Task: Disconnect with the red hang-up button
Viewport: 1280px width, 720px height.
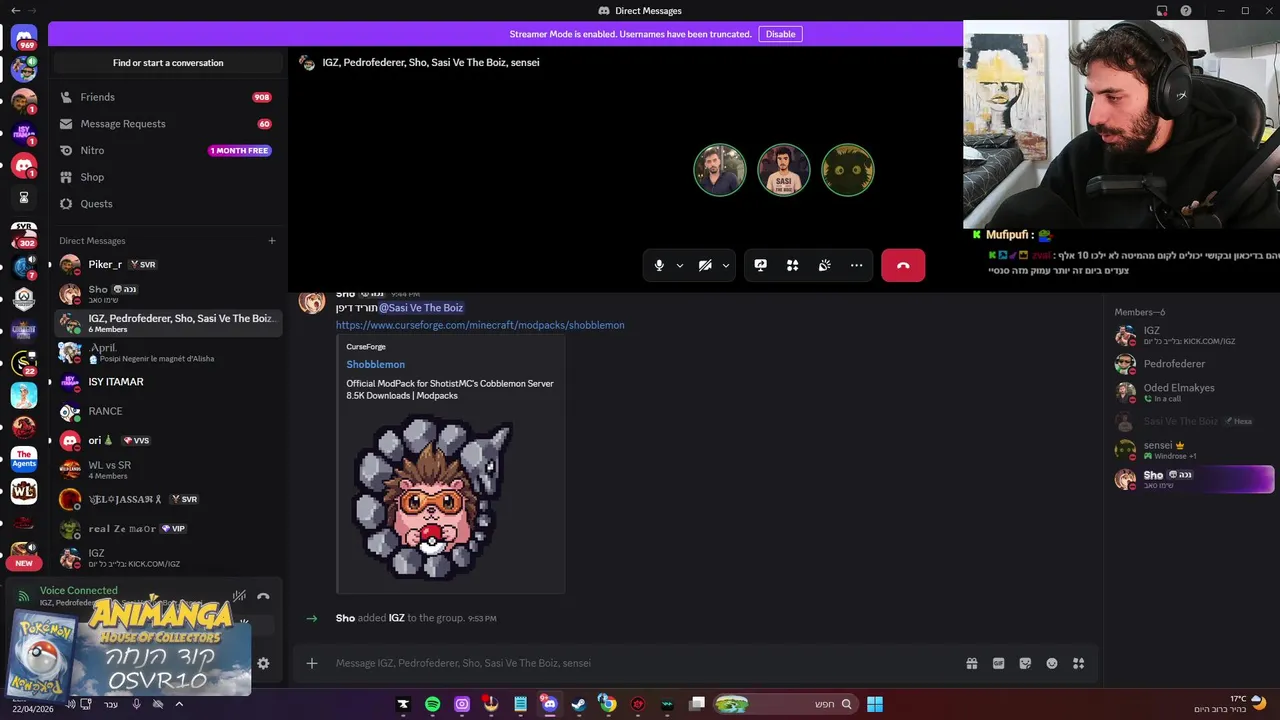Action: (903, 265)
